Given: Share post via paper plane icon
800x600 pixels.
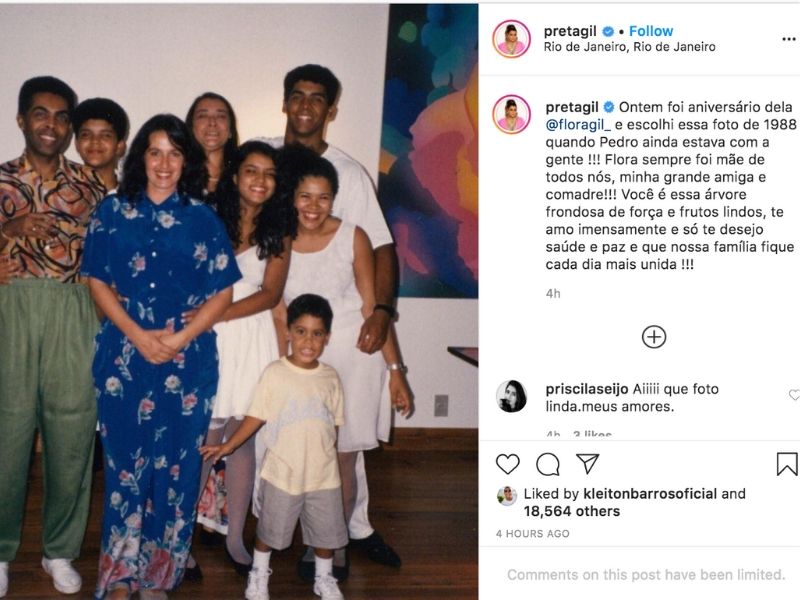Looking at the screenshot, I should coord(587,463).
